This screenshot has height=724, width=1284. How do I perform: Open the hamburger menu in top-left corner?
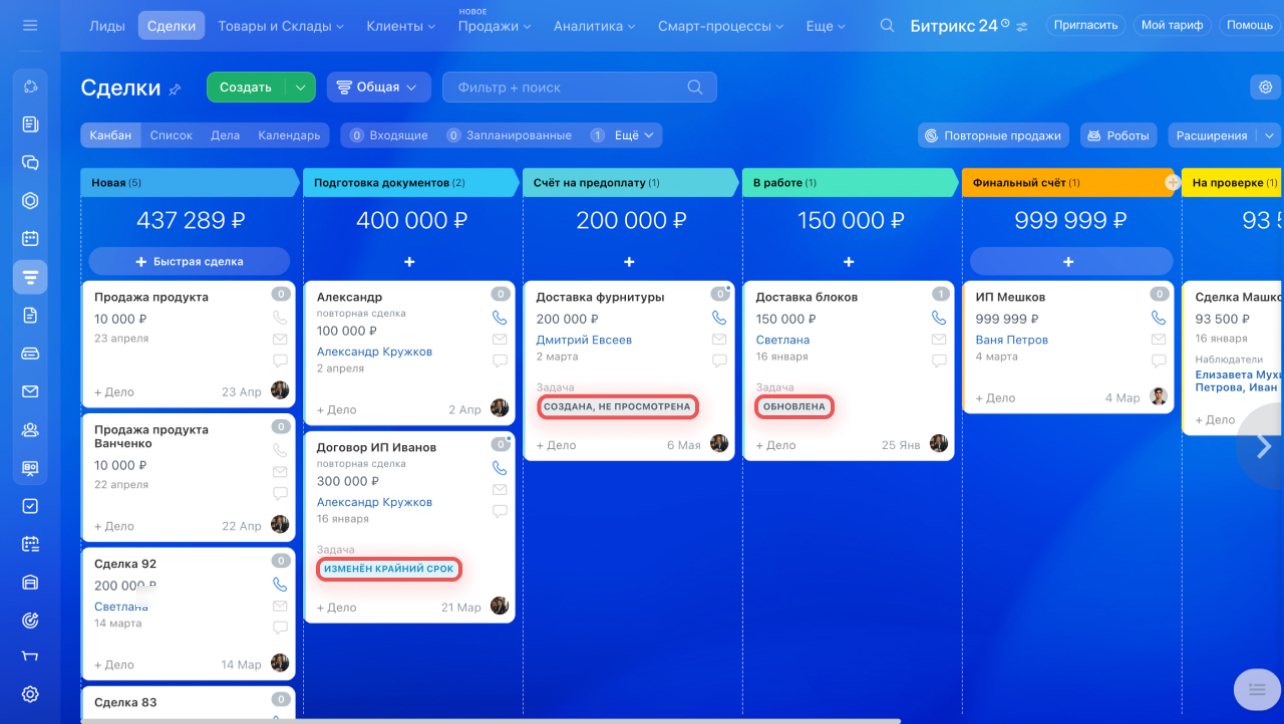click(30, 25)
